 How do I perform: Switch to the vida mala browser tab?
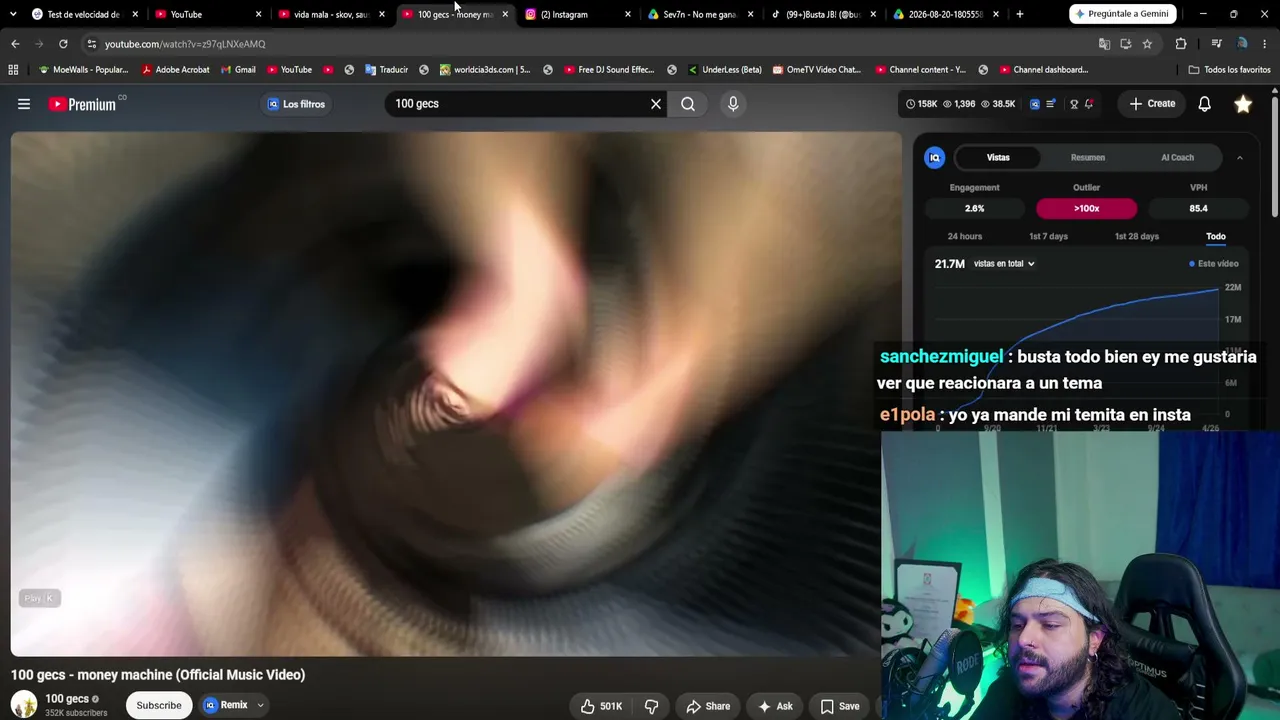click(331, 14)
